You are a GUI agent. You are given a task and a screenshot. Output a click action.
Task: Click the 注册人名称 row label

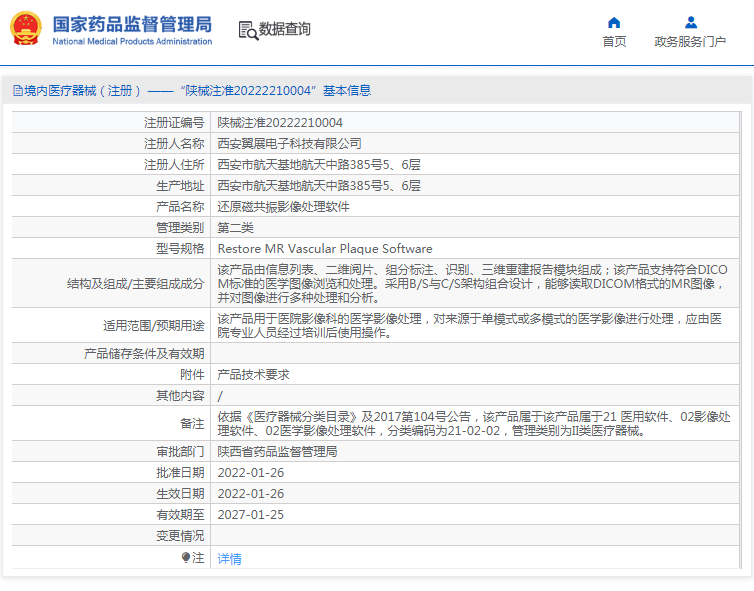point(174,143)
